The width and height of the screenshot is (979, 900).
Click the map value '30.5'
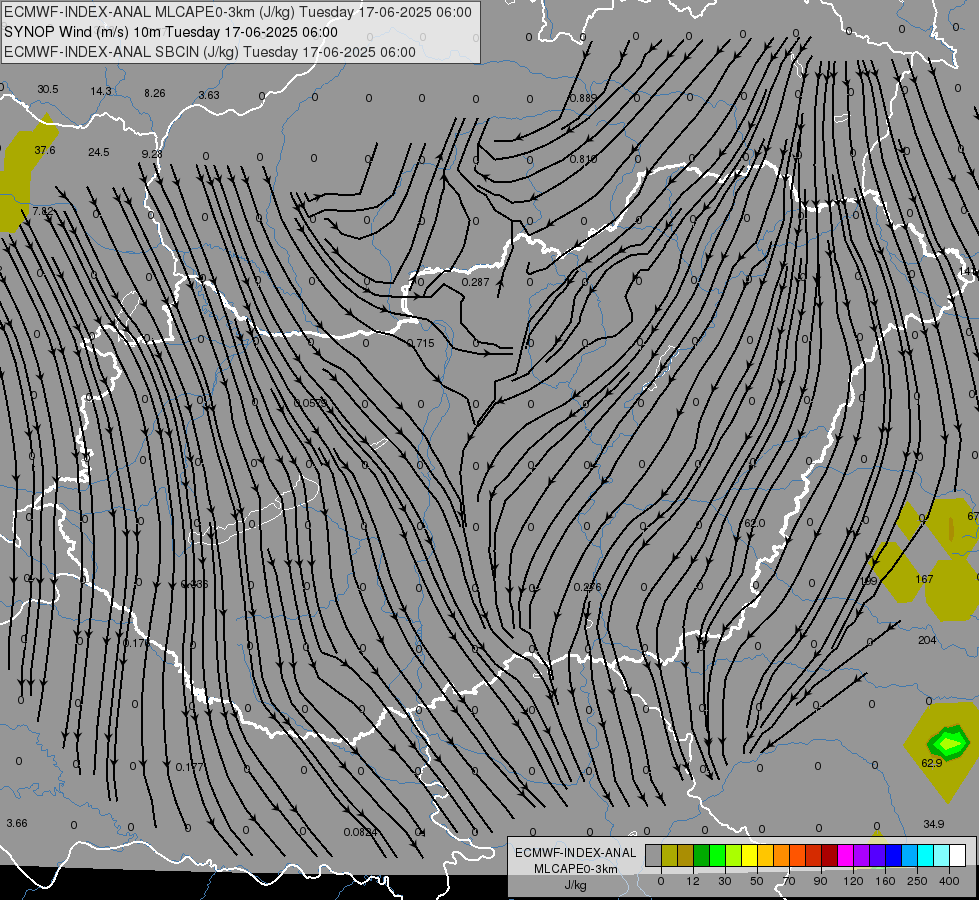pyautogui.click(x=47, y=89)
